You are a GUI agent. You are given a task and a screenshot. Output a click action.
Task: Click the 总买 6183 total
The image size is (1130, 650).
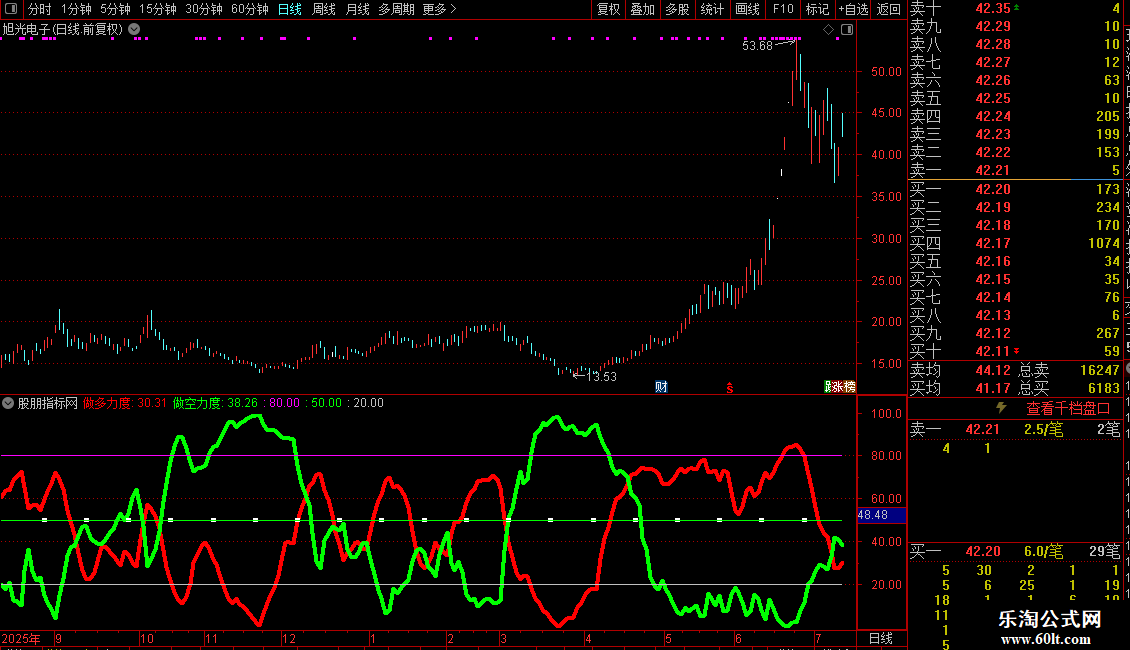point(1069,388)
